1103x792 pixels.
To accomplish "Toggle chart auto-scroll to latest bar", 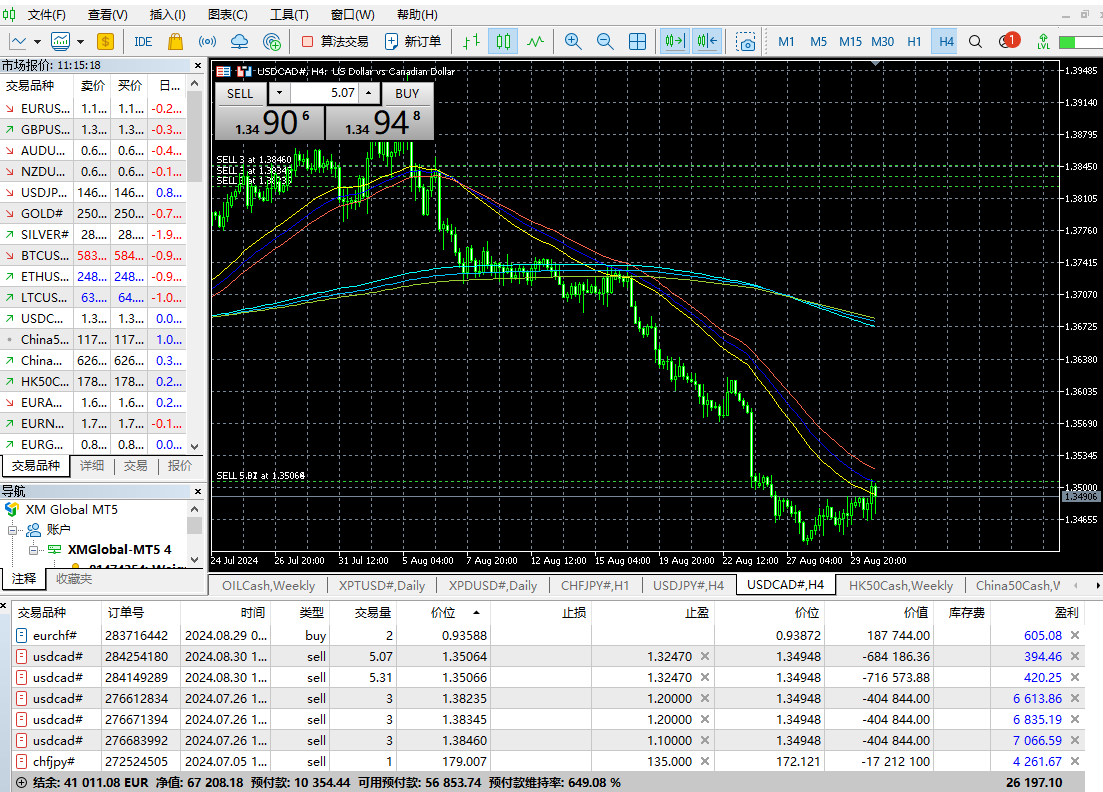I will 674,41.
